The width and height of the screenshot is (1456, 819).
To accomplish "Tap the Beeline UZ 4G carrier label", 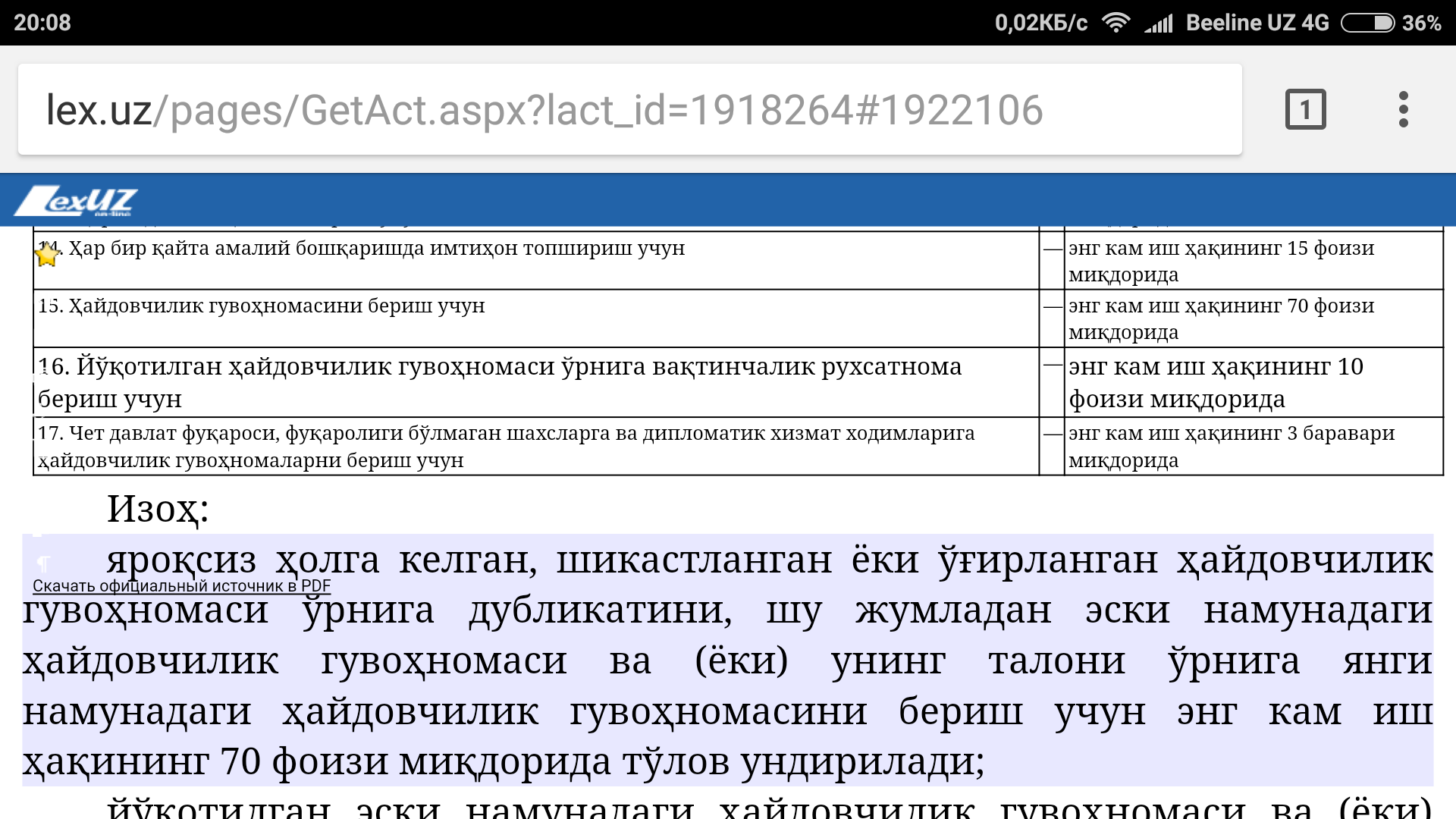I will [1257, 23].
